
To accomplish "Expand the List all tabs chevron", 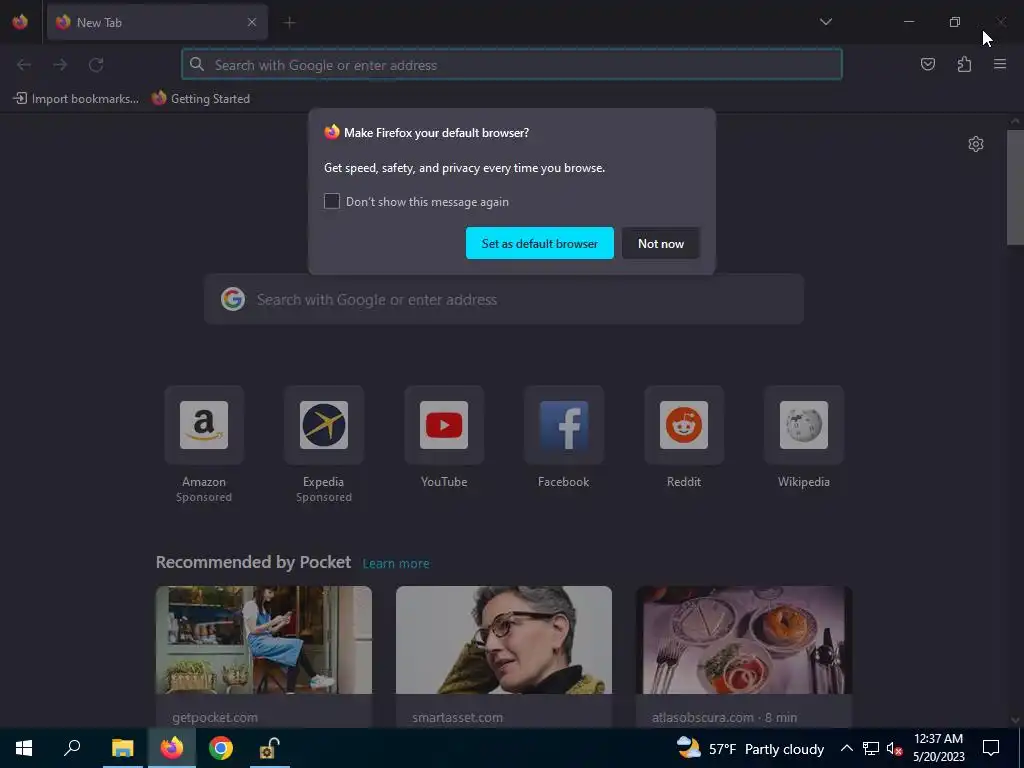I will [825, 22].
